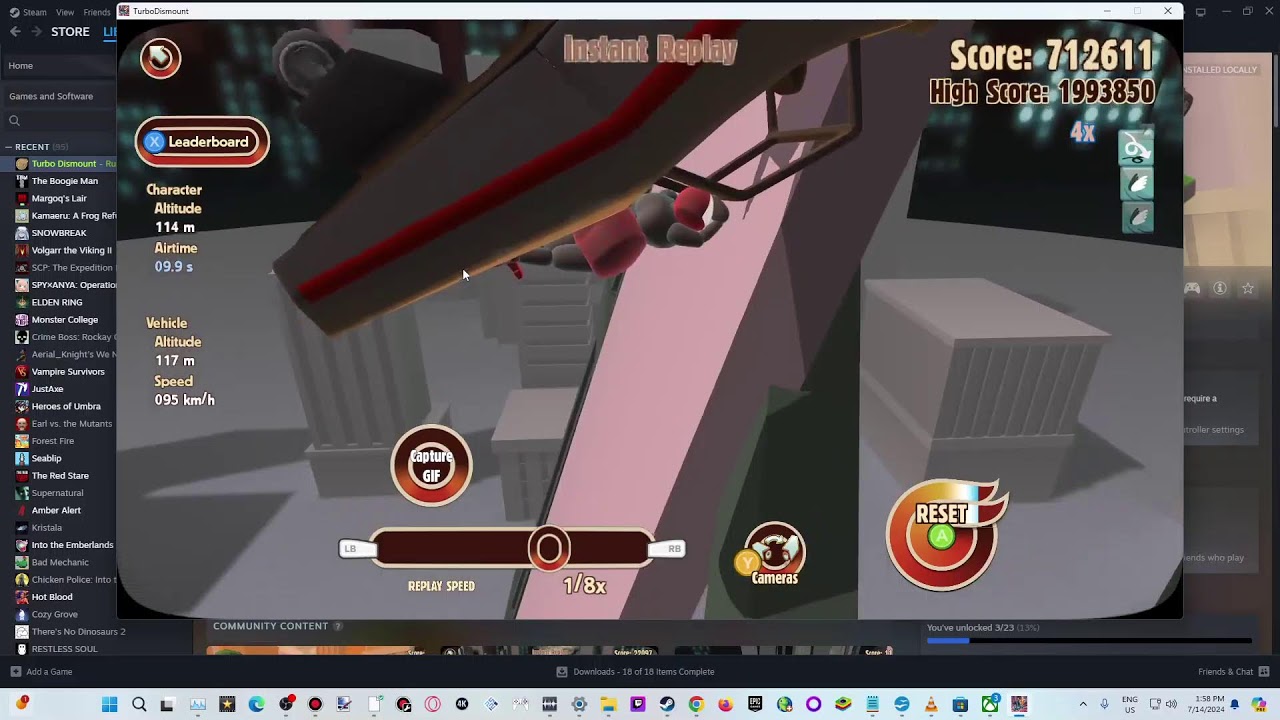This screenshot has width=1280, height=720.
Task: Click the achievements unlocked progress bar
Action: point(1089,641)
